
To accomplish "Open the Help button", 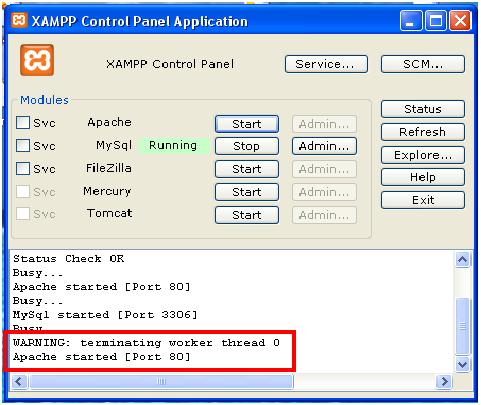I will point(423,177).
